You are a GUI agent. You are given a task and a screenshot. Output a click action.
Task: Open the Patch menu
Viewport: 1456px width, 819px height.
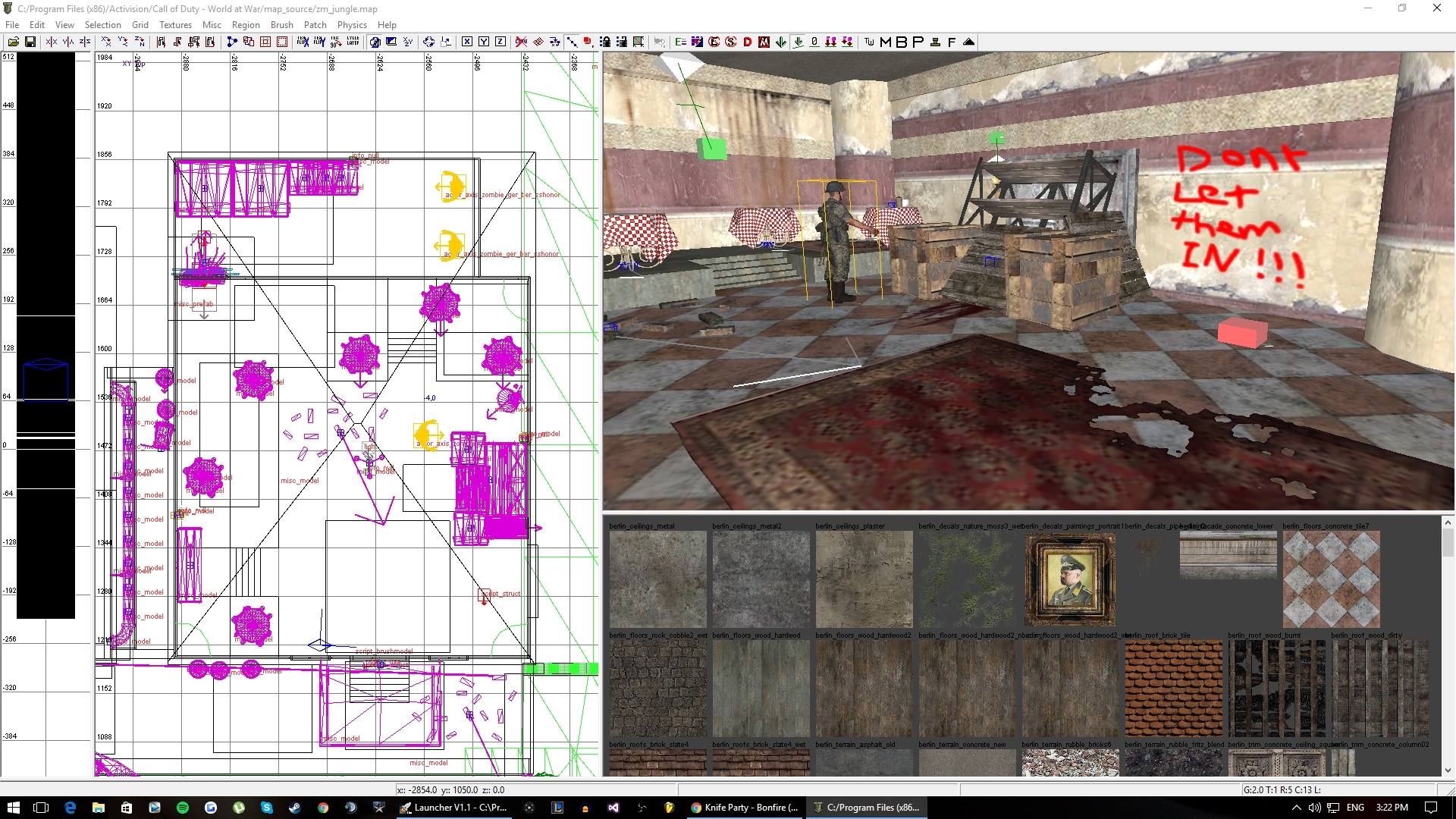click(x=315, y=24)
